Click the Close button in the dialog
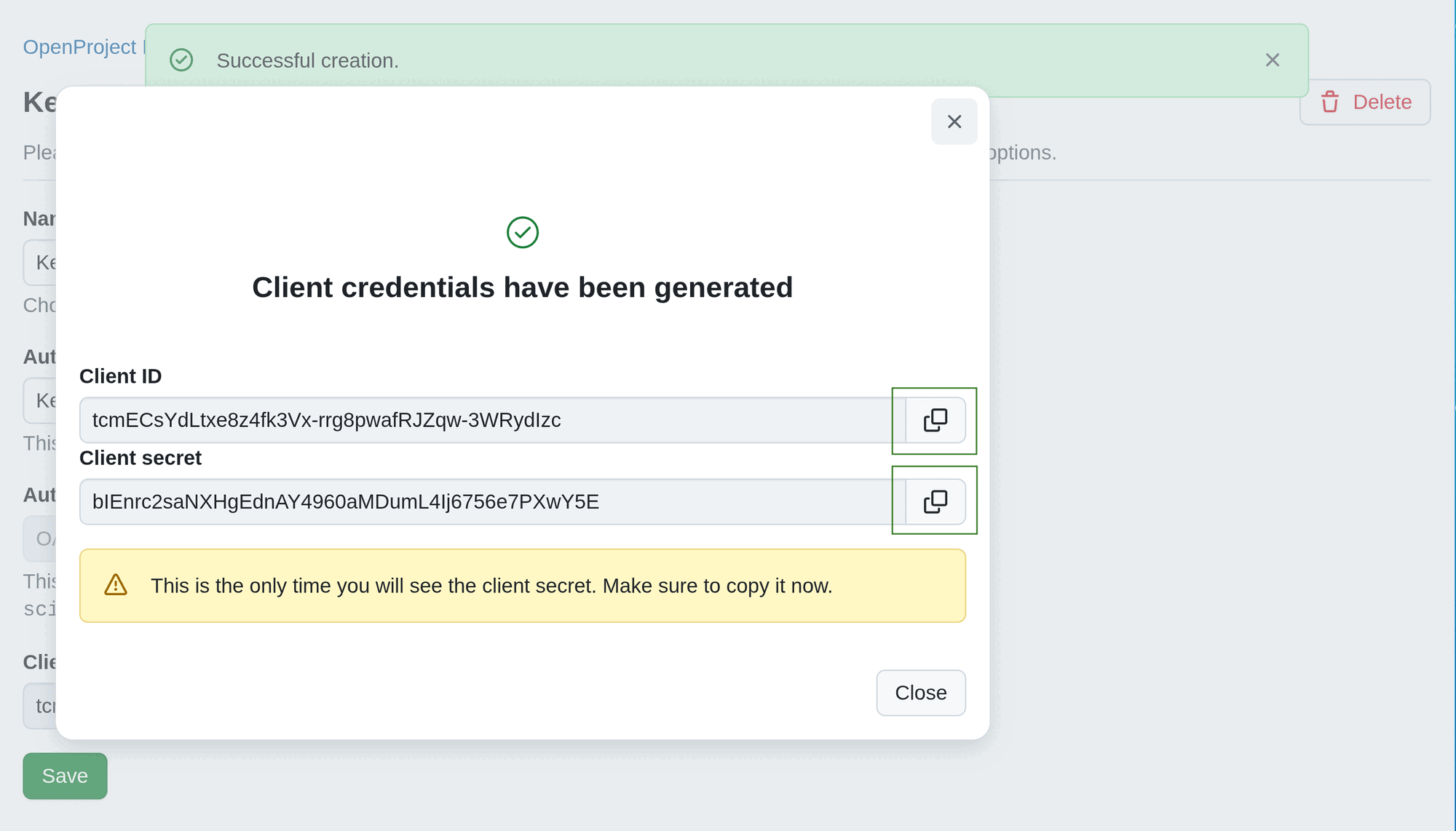This screenshot has width=1456, height=831. 920,693
